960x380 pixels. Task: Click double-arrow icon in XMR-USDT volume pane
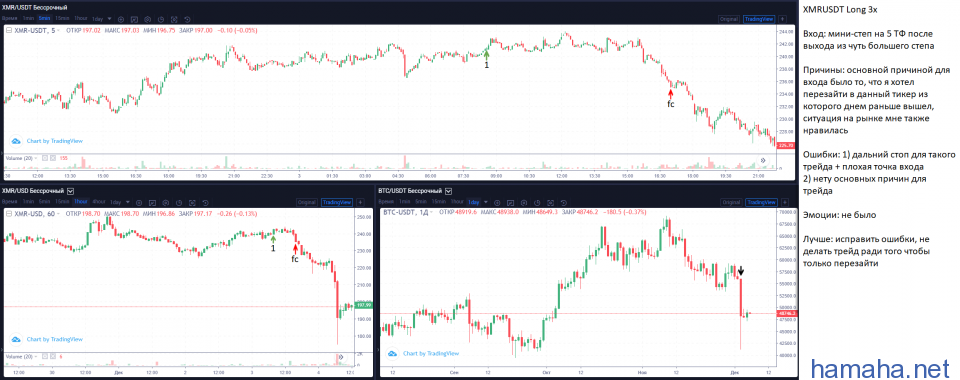pyautogui.click(x=763, y=160)
